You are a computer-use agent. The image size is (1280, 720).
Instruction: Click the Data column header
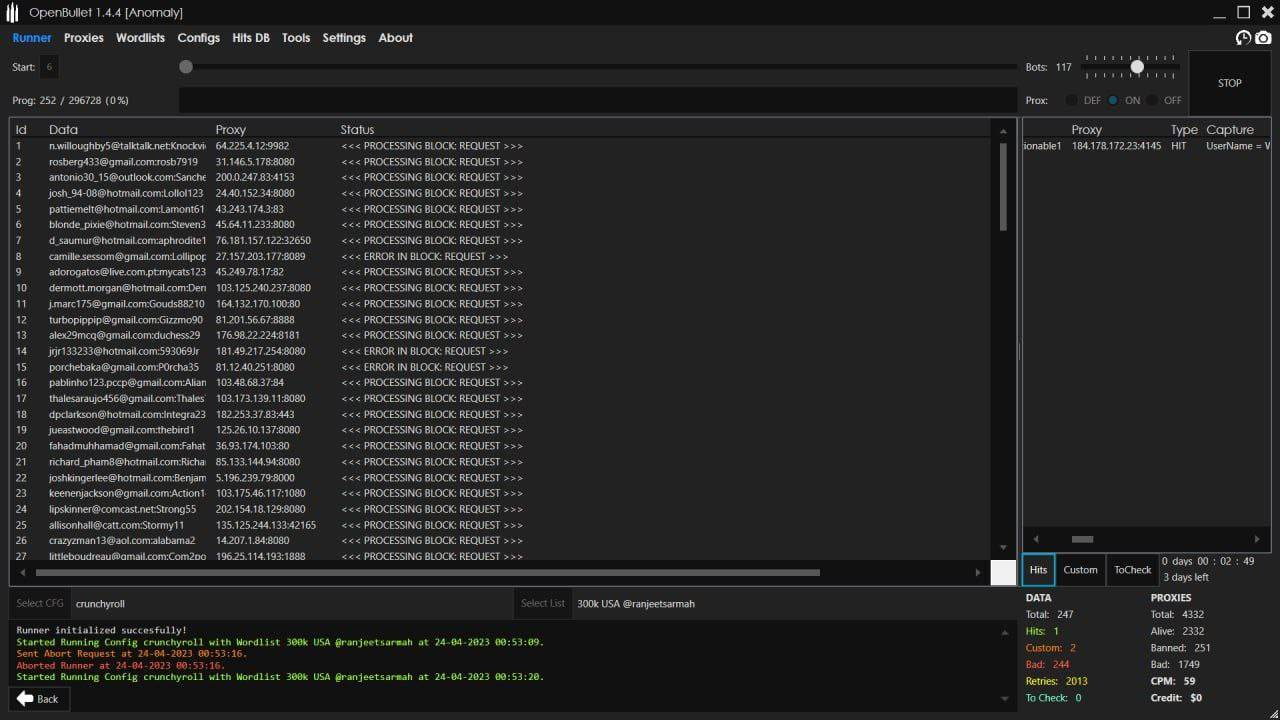tap(63, 130)
